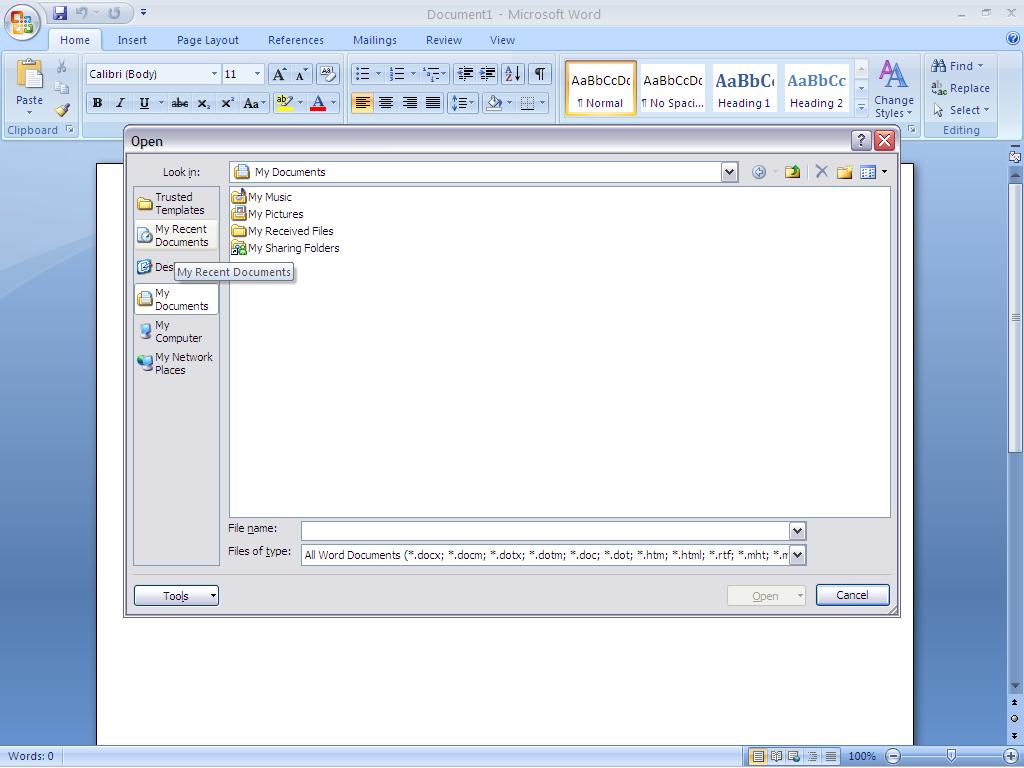Open Views menu in Open dialog
Viewport: 1024px width, 768px height.
coord(874,172)
